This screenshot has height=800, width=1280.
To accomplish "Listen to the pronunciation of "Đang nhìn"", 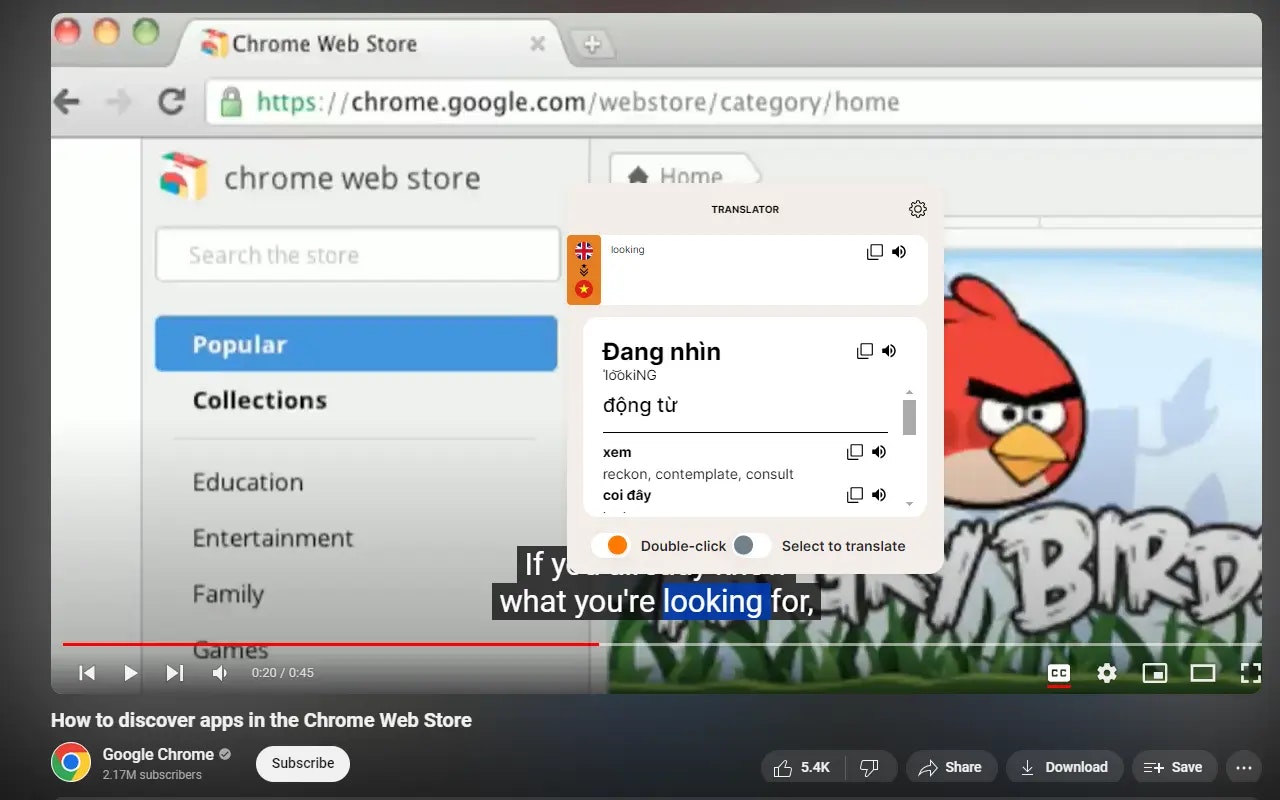I will click(x=889, y=351).
